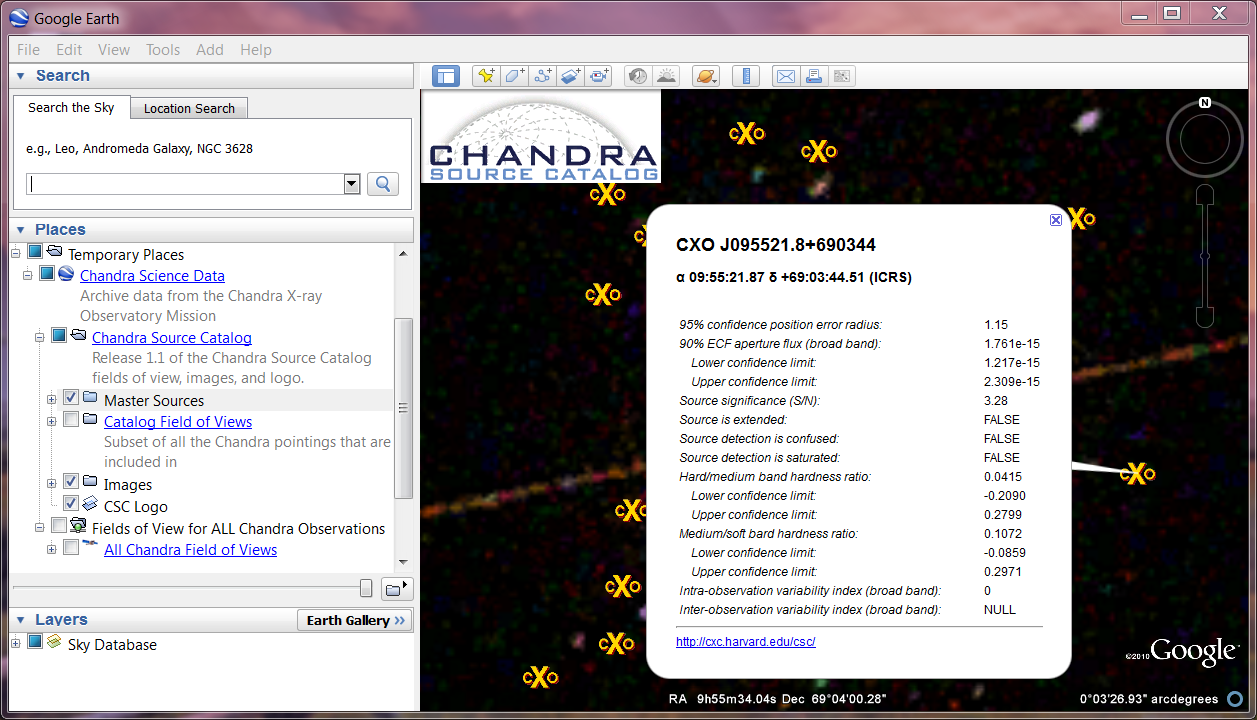The image size is (1257, 720).
Task: Uncheck the CSC Logo checkbox
Action: click(71, 505)
